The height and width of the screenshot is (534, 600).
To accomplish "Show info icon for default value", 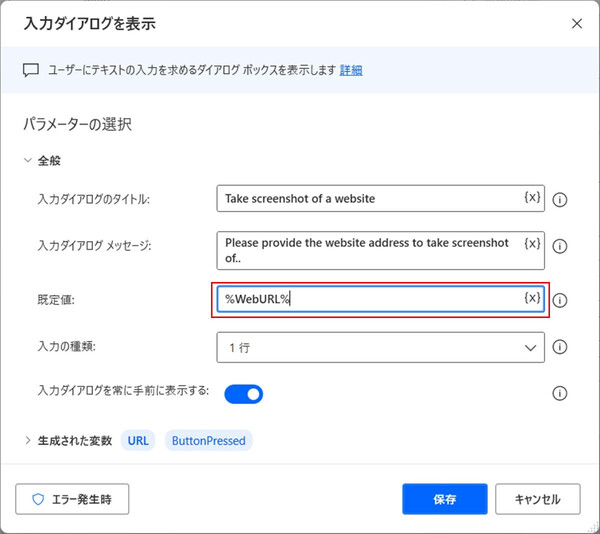I will (x=560, y=300).
